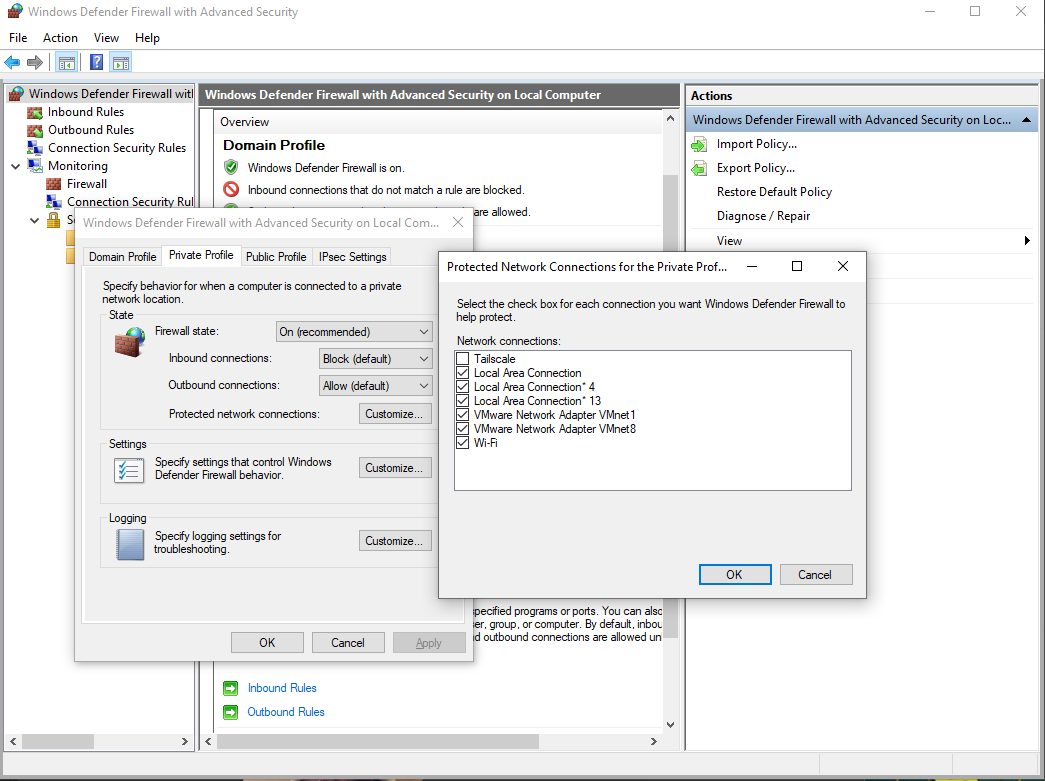Enable the Tailscale connection checkbox
The height and width of the screenshot is (781, 1045).
click(x=463, y=359)
